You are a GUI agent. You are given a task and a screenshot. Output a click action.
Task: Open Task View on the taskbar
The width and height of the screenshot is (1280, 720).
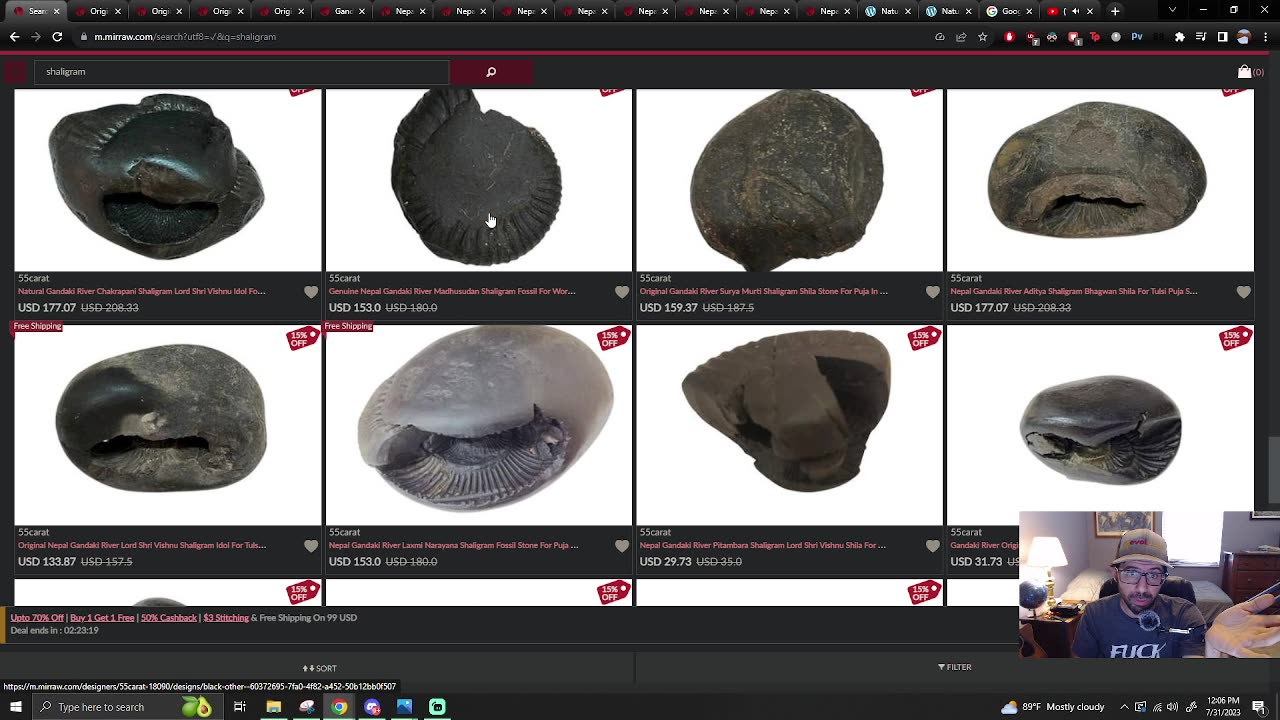tap(240, 707)
